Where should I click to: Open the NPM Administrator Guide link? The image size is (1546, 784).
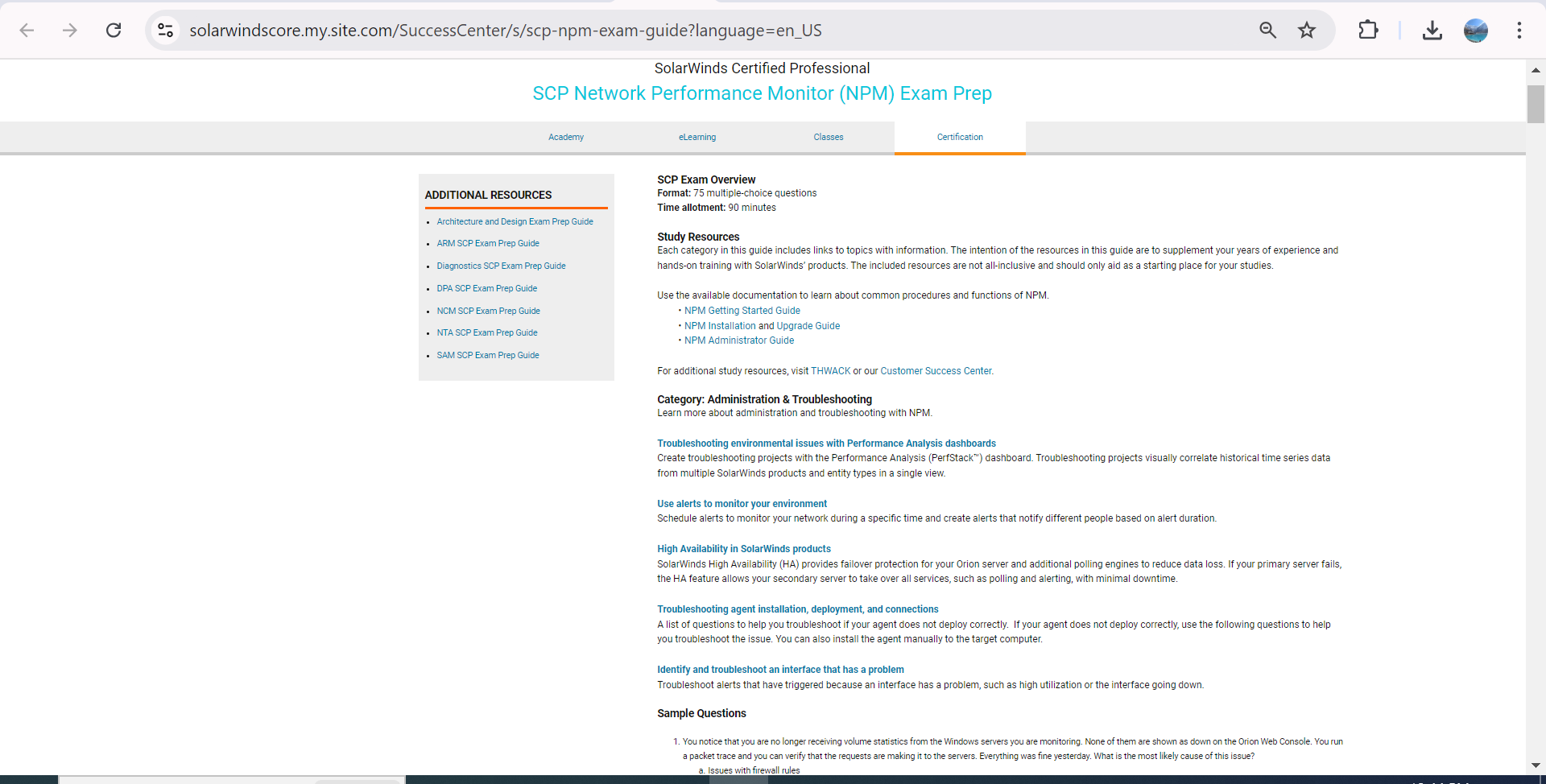click(x=739, y=340)
